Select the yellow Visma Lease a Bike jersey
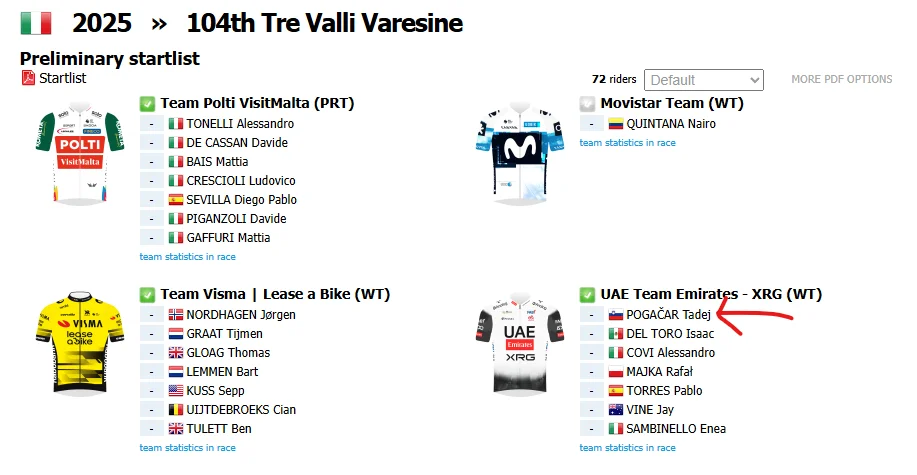This screenshot has height=475, width=917. coord(80,344)
